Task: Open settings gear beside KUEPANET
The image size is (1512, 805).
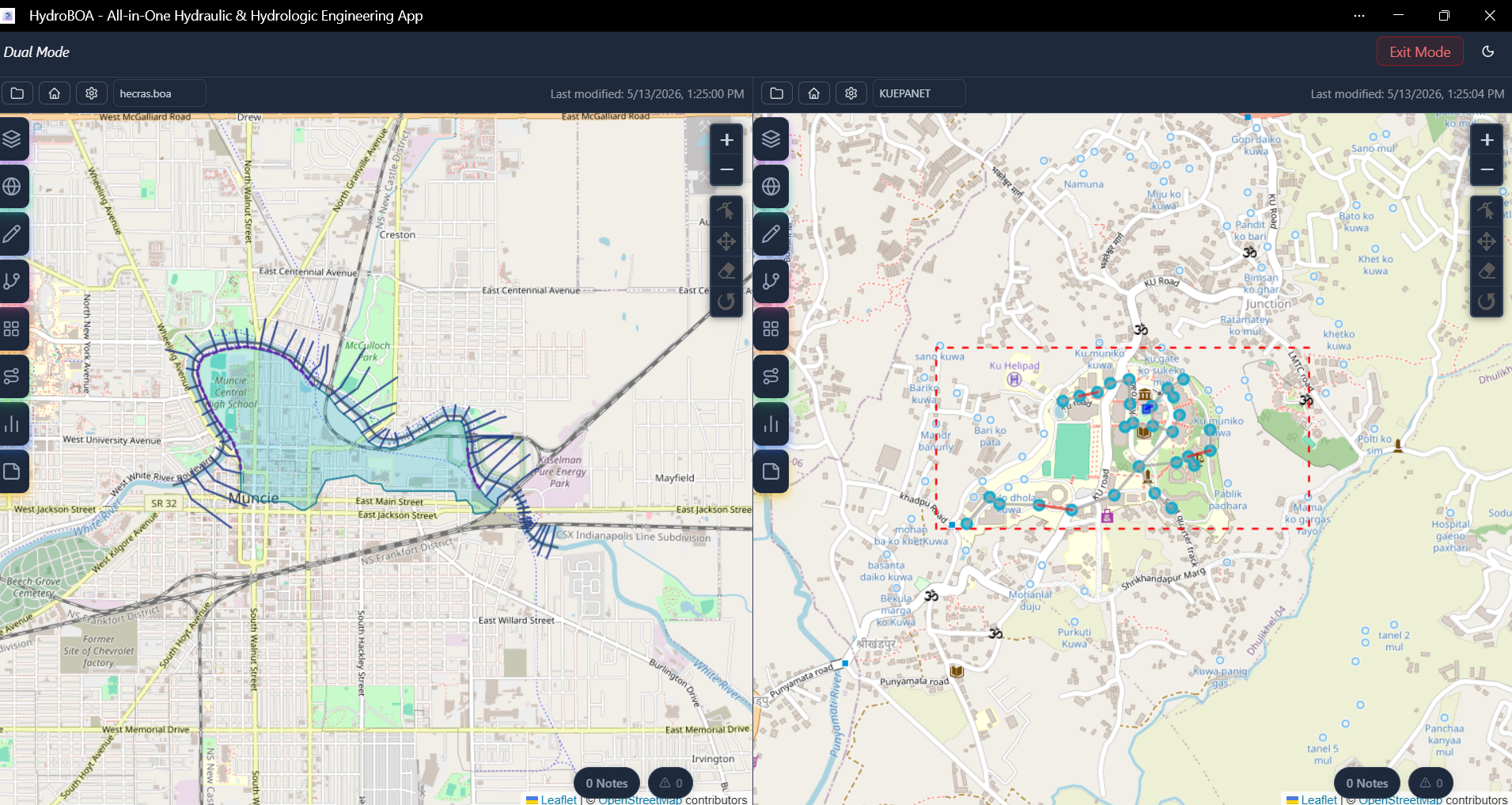Action: (851, 93)
